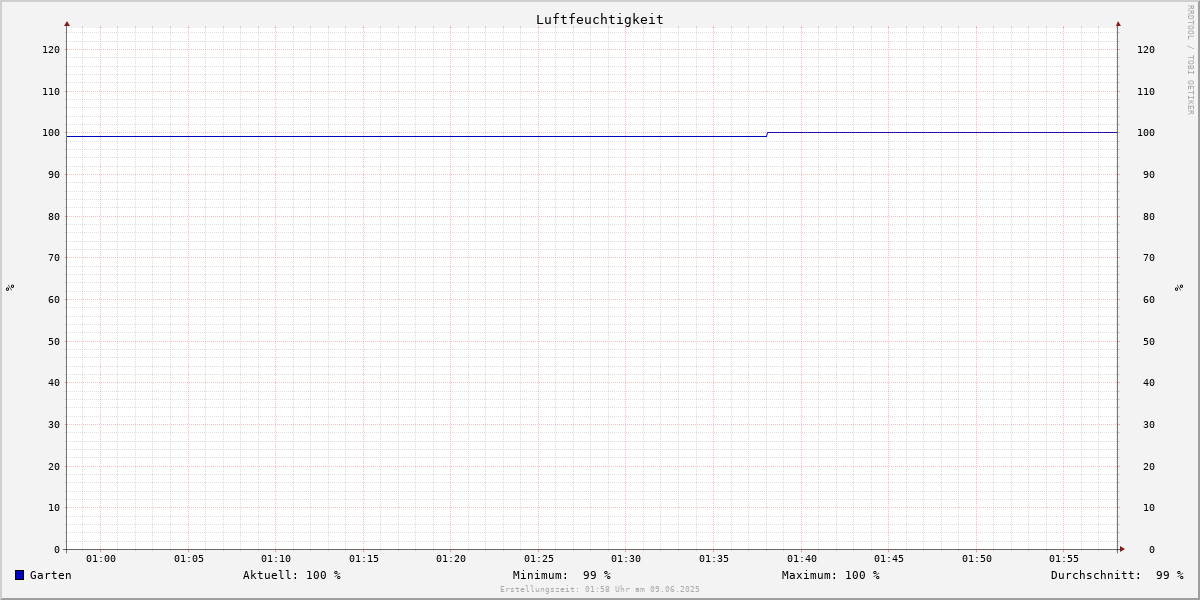Click the 'Maximum: 100 %' statistic
Screen dimensions: 1200x600
(831, 575)
